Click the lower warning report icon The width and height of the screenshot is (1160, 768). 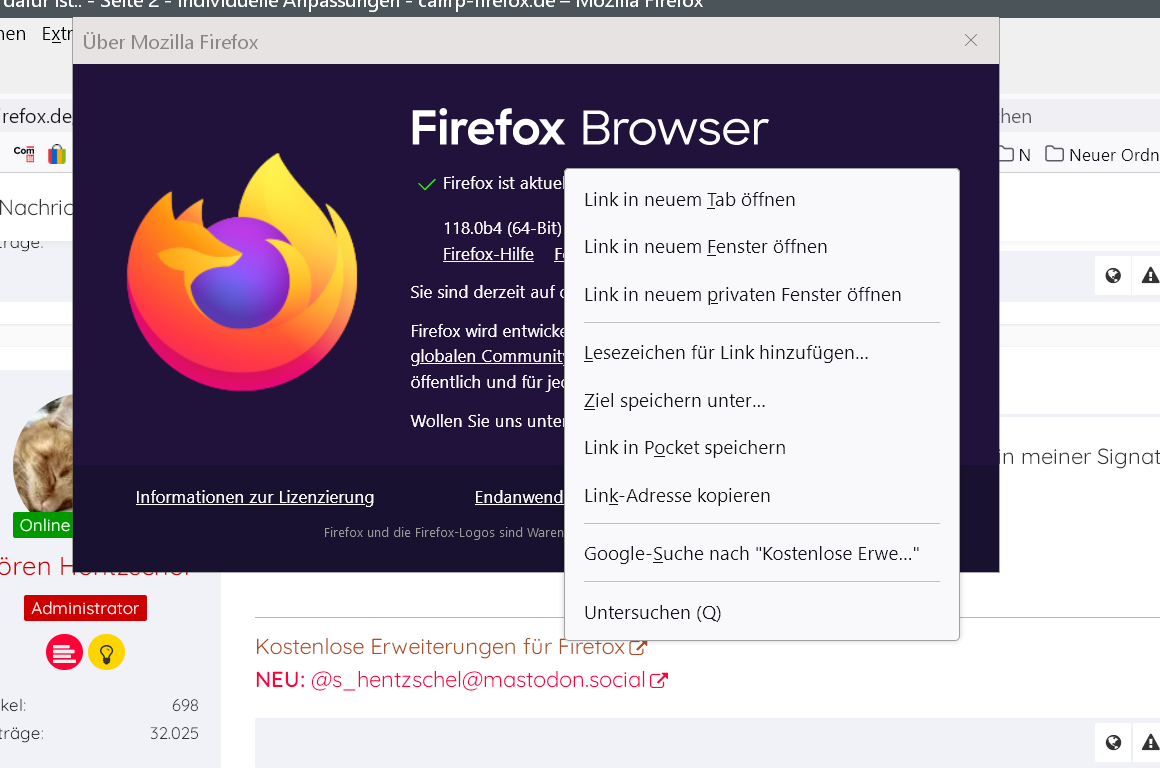[1150, 742]
